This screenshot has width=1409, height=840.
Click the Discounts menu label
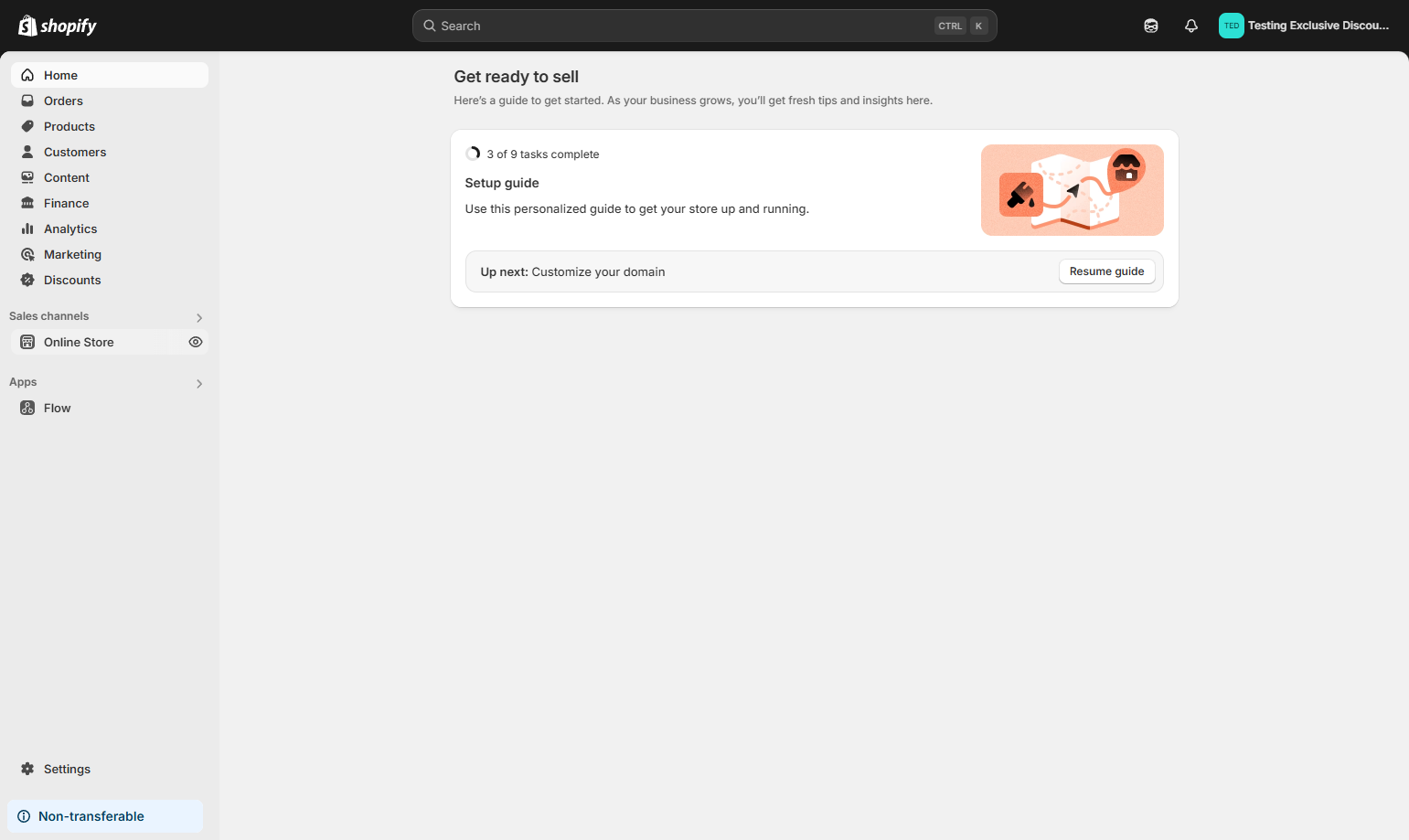[72, 280]
